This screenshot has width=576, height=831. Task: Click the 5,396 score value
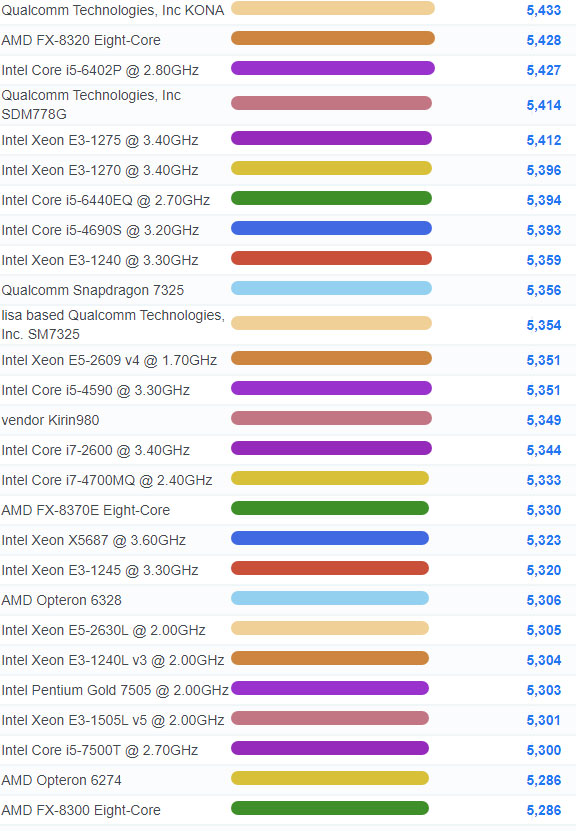click(544, 170)
